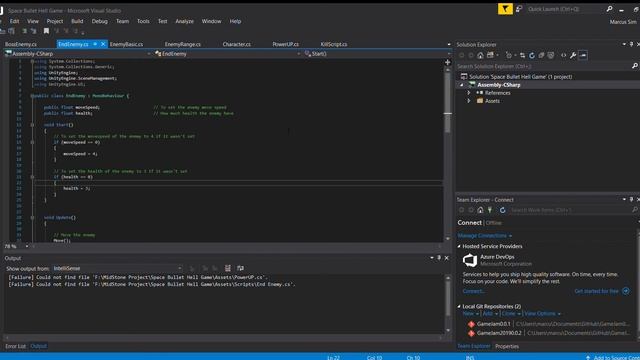Open the Help menu
The width and height of the screenshot is (640, 360).
click(x=235, y=21)
